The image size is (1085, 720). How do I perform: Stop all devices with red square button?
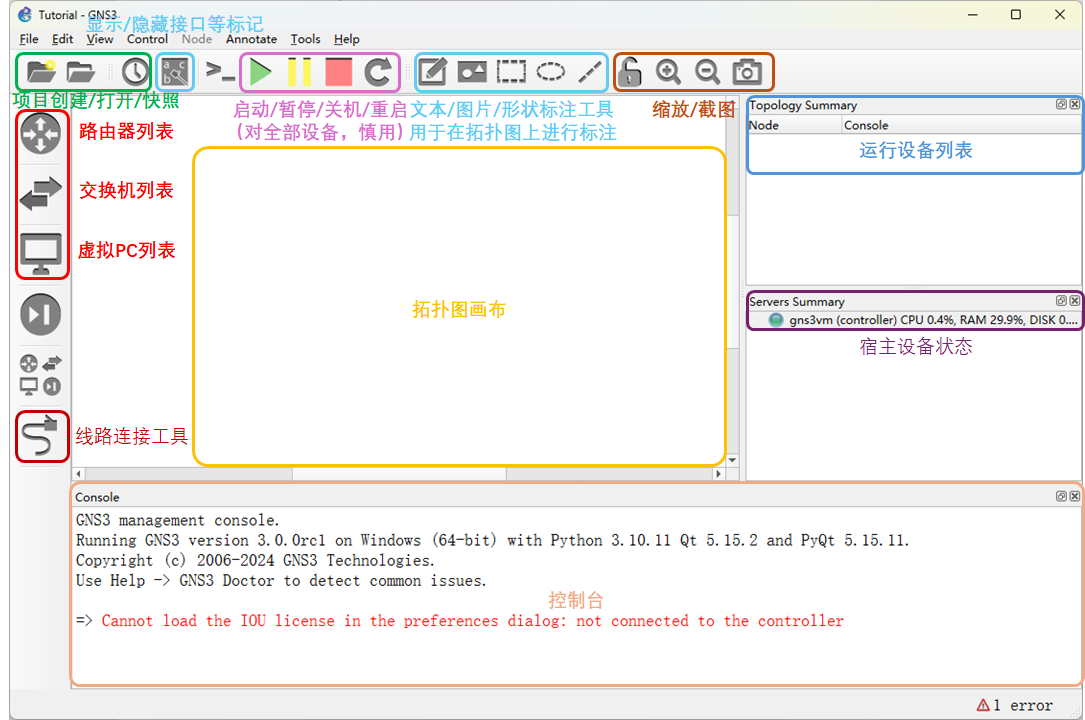339,71
